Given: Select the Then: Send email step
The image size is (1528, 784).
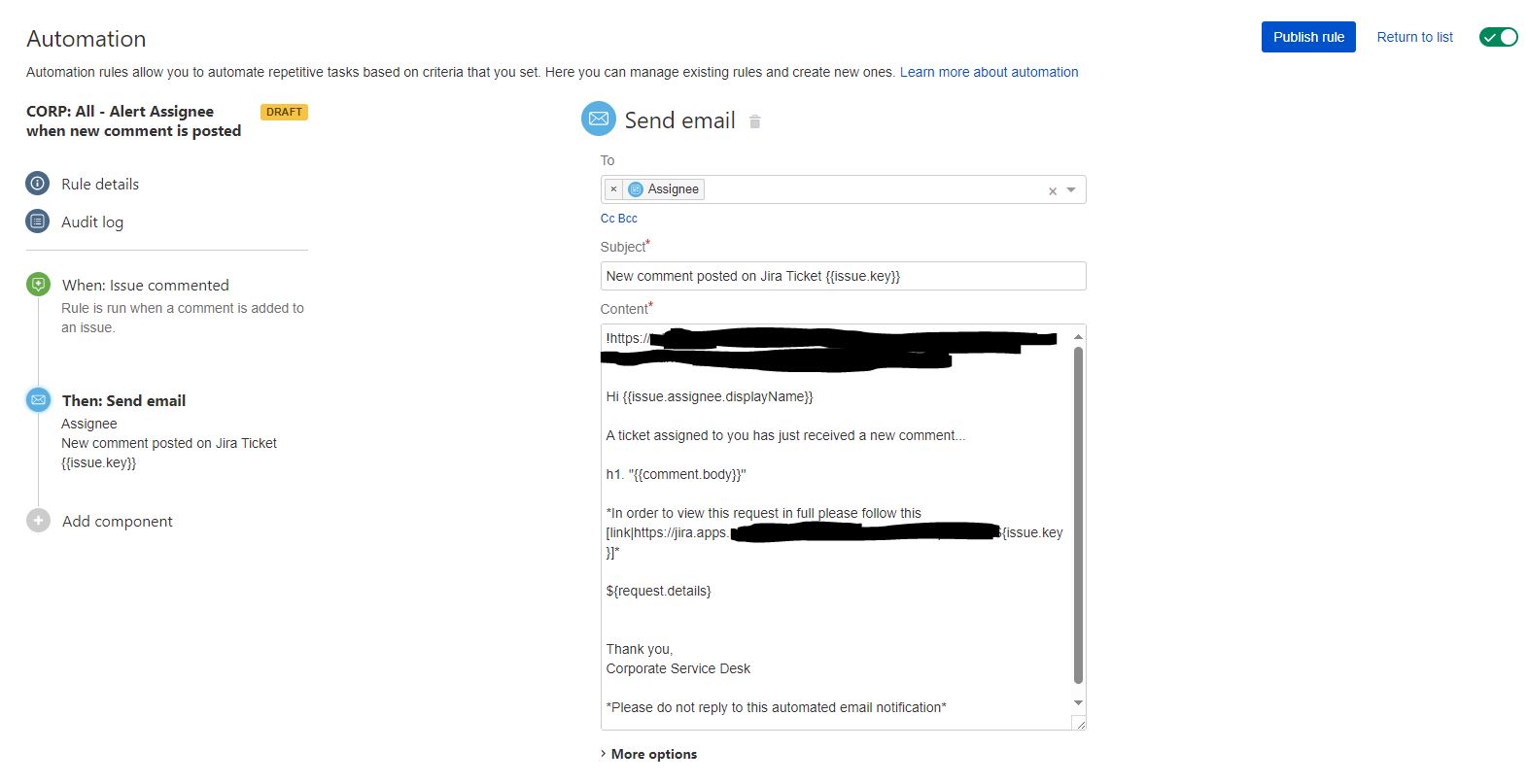Looking at the screenshot, I should click(123, 400).
